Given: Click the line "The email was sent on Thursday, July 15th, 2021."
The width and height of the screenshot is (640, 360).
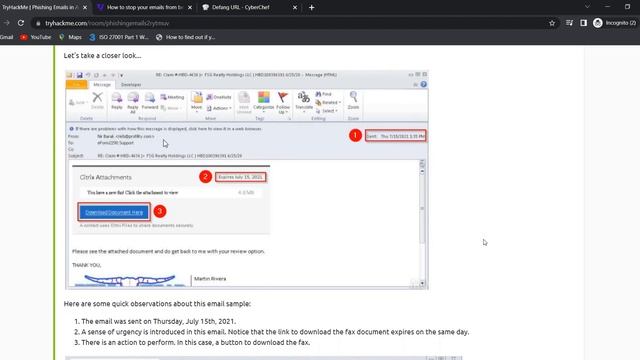Looking at the screenshot, I should [158, 321].
